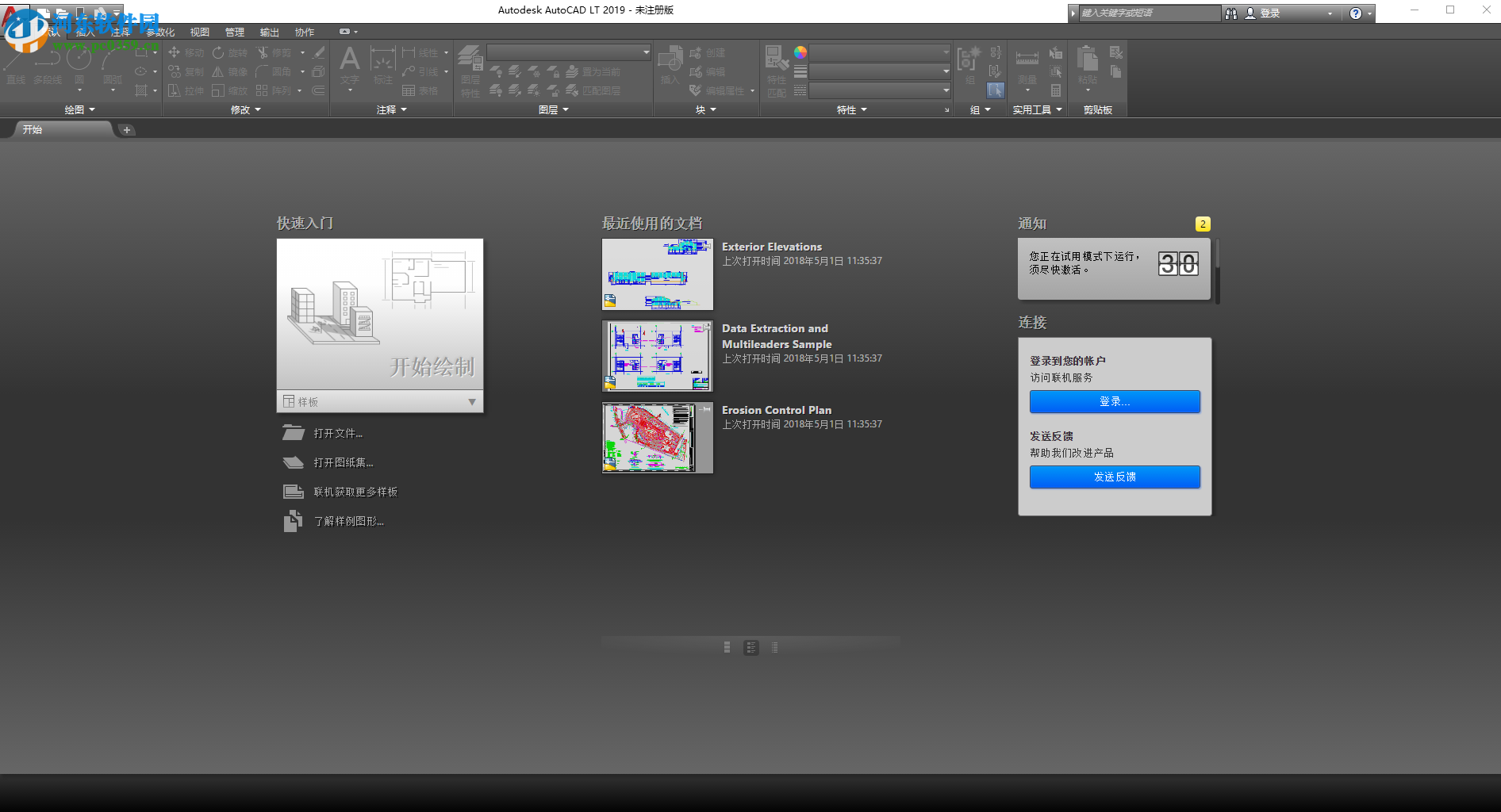The height and width of the screenshot is (812, 1501).
Task: Click the color wheel in 特性 panel
Action: pyautogui.click(x=800, y=52)
